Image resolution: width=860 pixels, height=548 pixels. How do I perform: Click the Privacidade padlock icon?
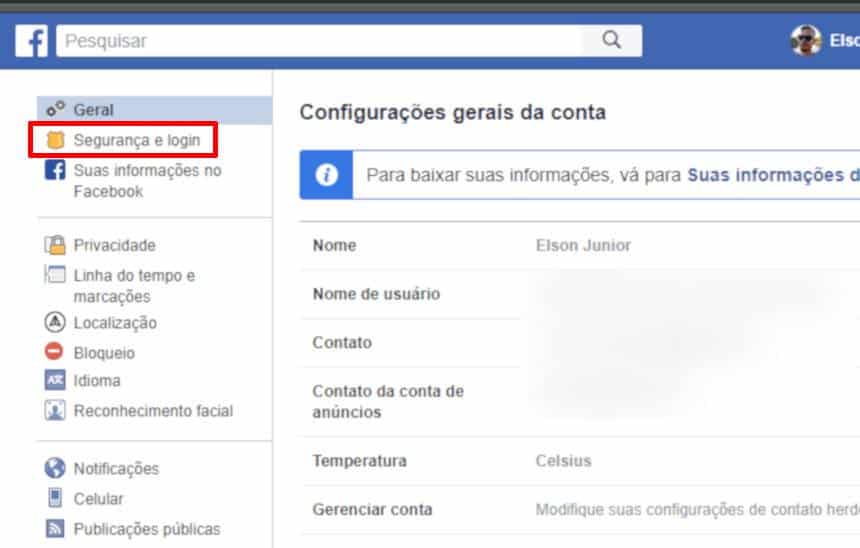pyautogui.click(x=55, y=245)
